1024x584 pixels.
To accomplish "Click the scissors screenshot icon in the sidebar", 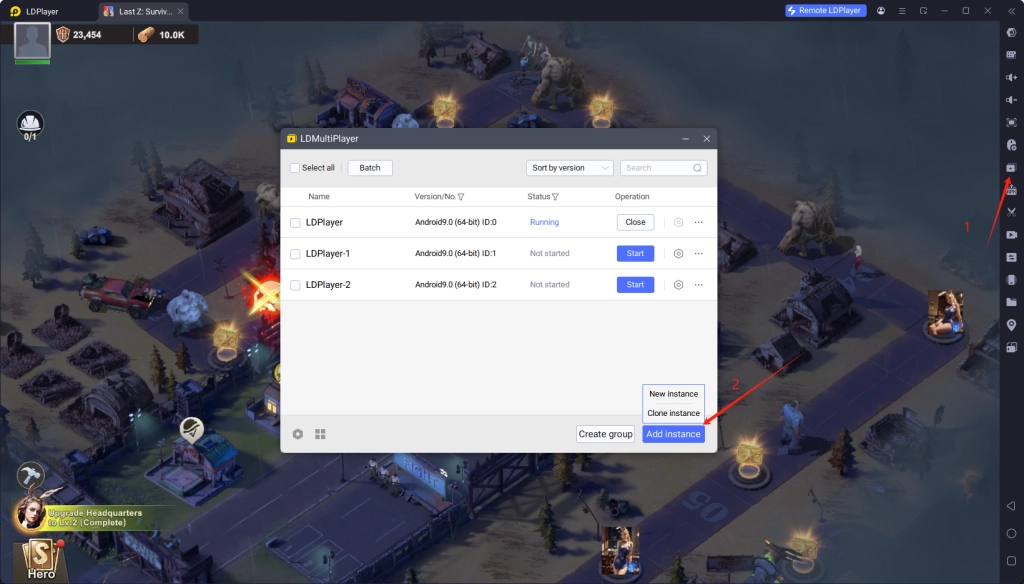I will pos(1011,212).
